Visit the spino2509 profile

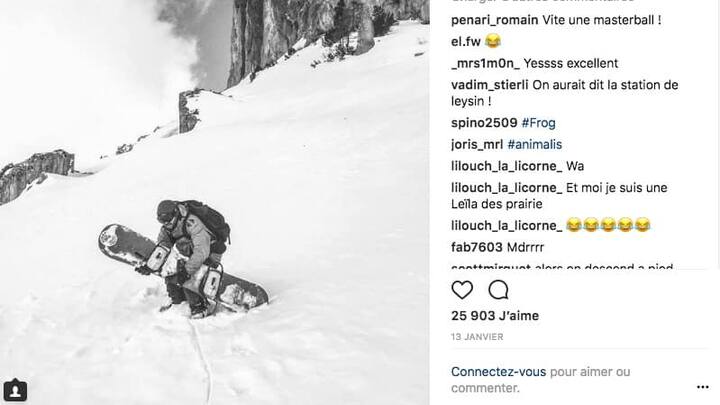pyautogui.click(x=484, y=123)
